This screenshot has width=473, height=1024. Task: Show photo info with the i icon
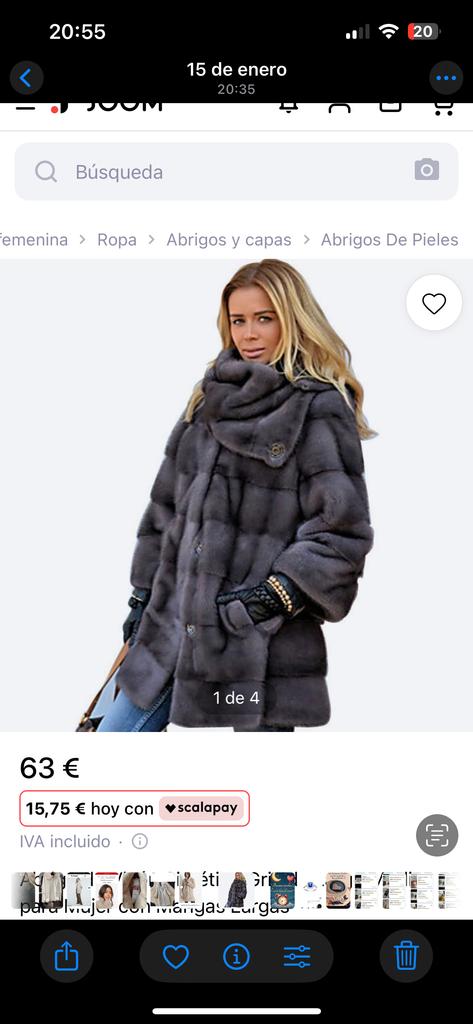(236, 957)
